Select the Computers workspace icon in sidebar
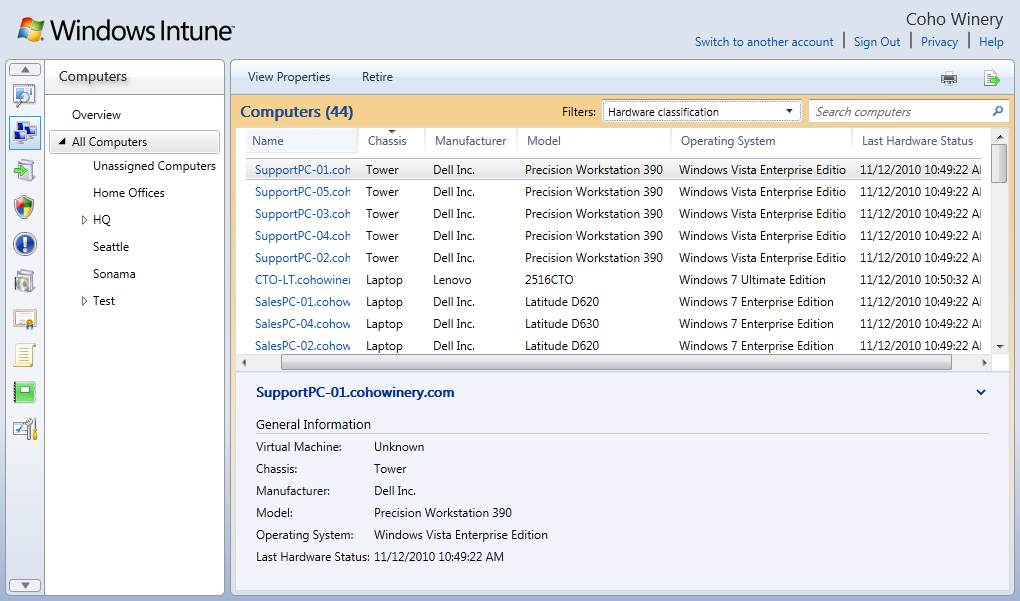The image size is (1020, 601). click(x=25, y=133)
